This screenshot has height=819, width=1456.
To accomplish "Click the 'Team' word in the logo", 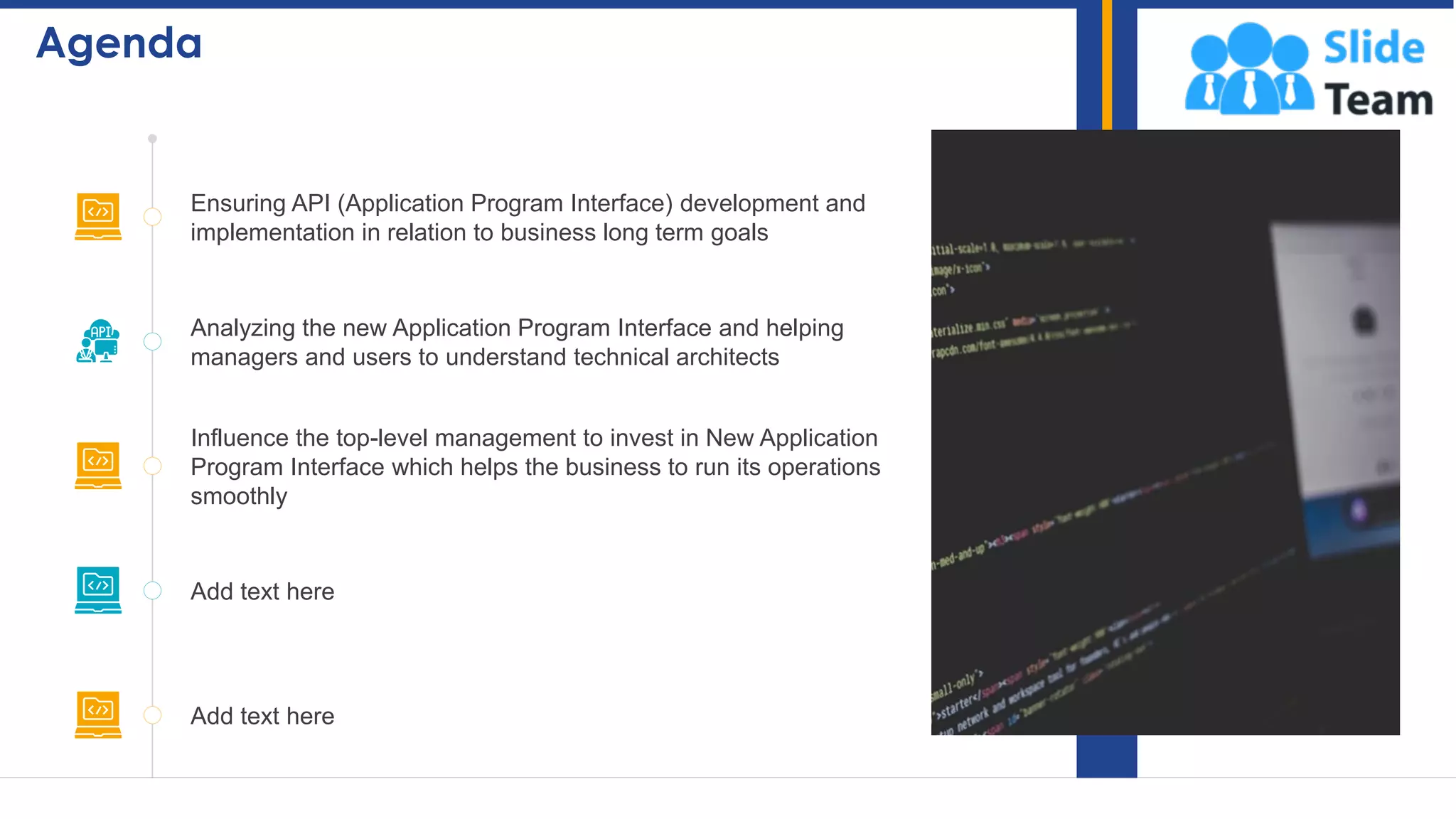I will [x=1379, y=100].
